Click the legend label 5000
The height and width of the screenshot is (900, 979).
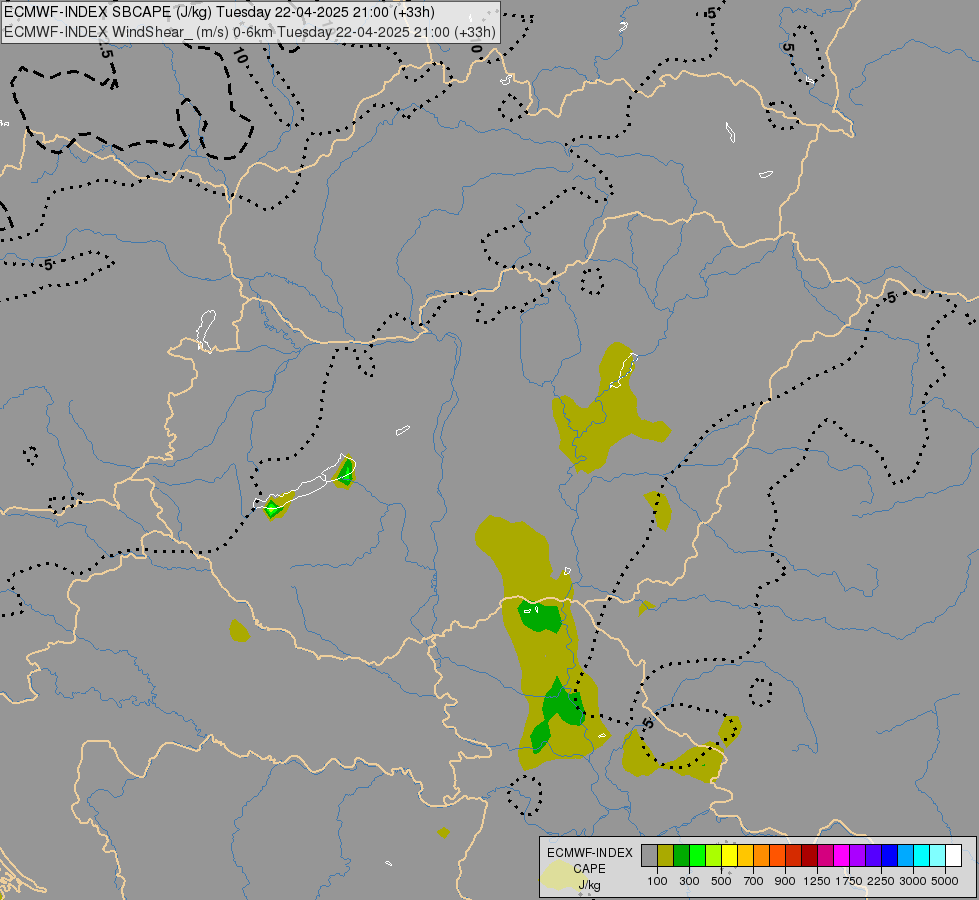pyautogui.click(x=945, y=881)
